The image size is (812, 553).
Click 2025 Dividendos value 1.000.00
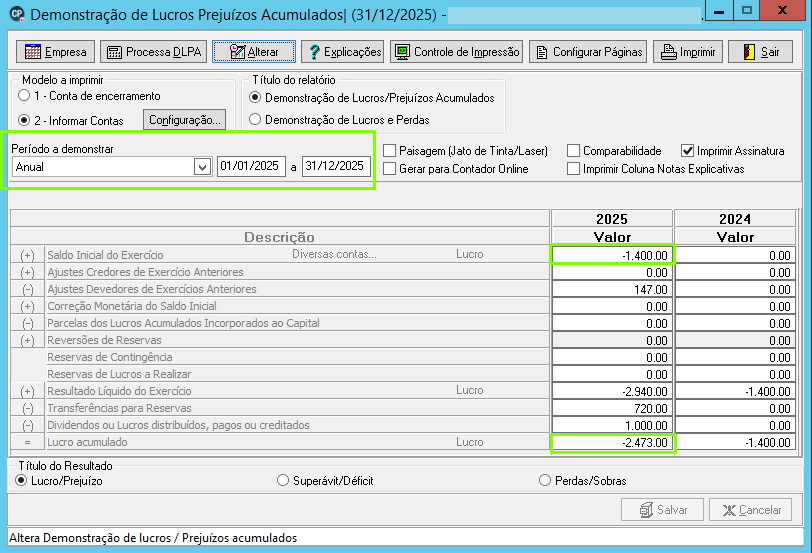[612, 426]
